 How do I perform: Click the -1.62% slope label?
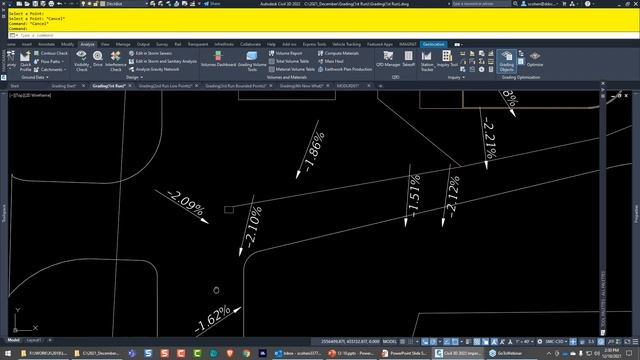213,318
